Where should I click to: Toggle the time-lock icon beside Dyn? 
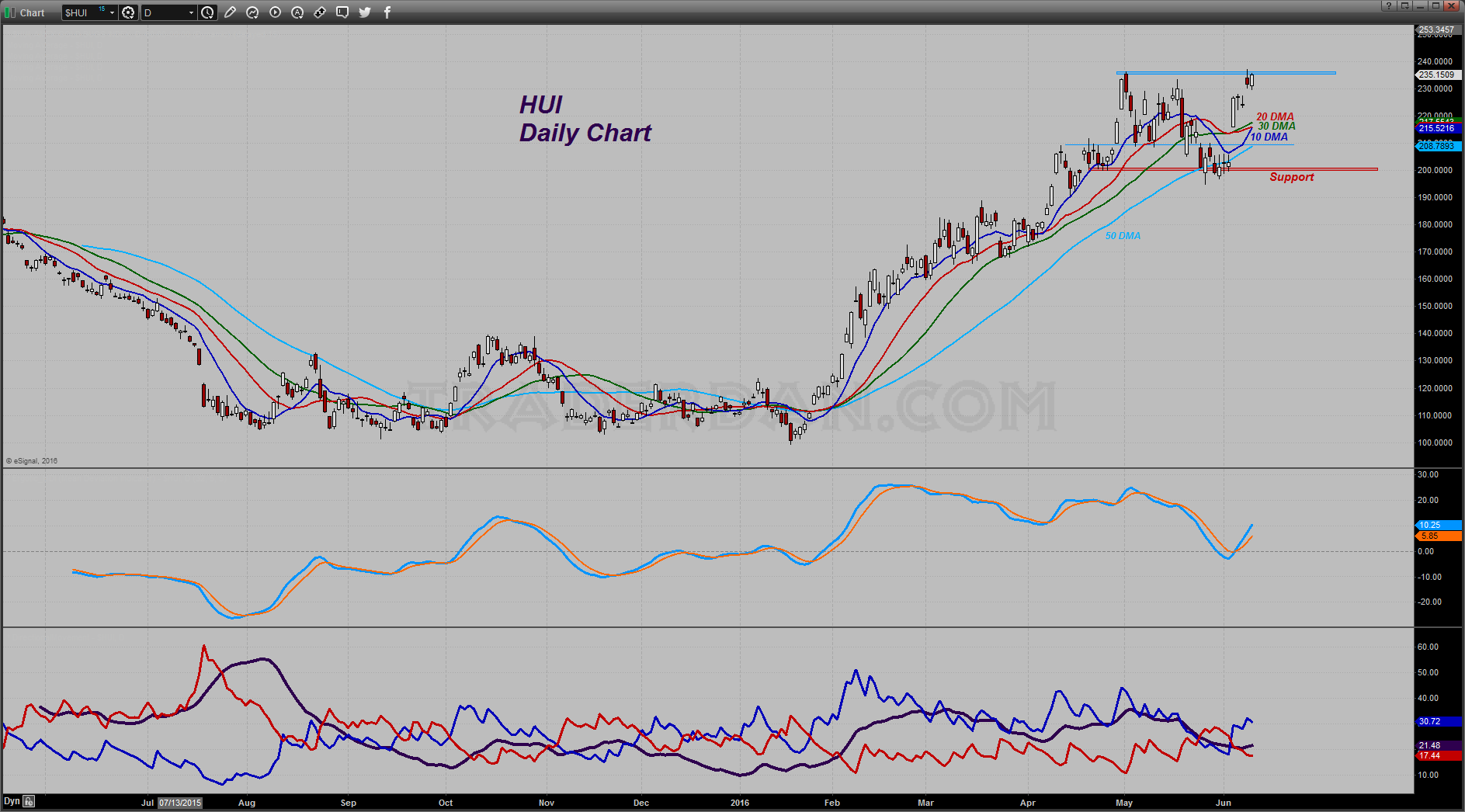click(29, 801)
